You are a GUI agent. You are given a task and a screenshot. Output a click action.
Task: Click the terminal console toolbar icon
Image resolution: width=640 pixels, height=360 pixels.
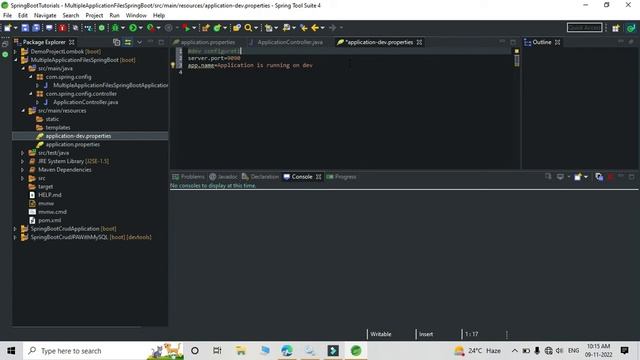tap(49, 28)
